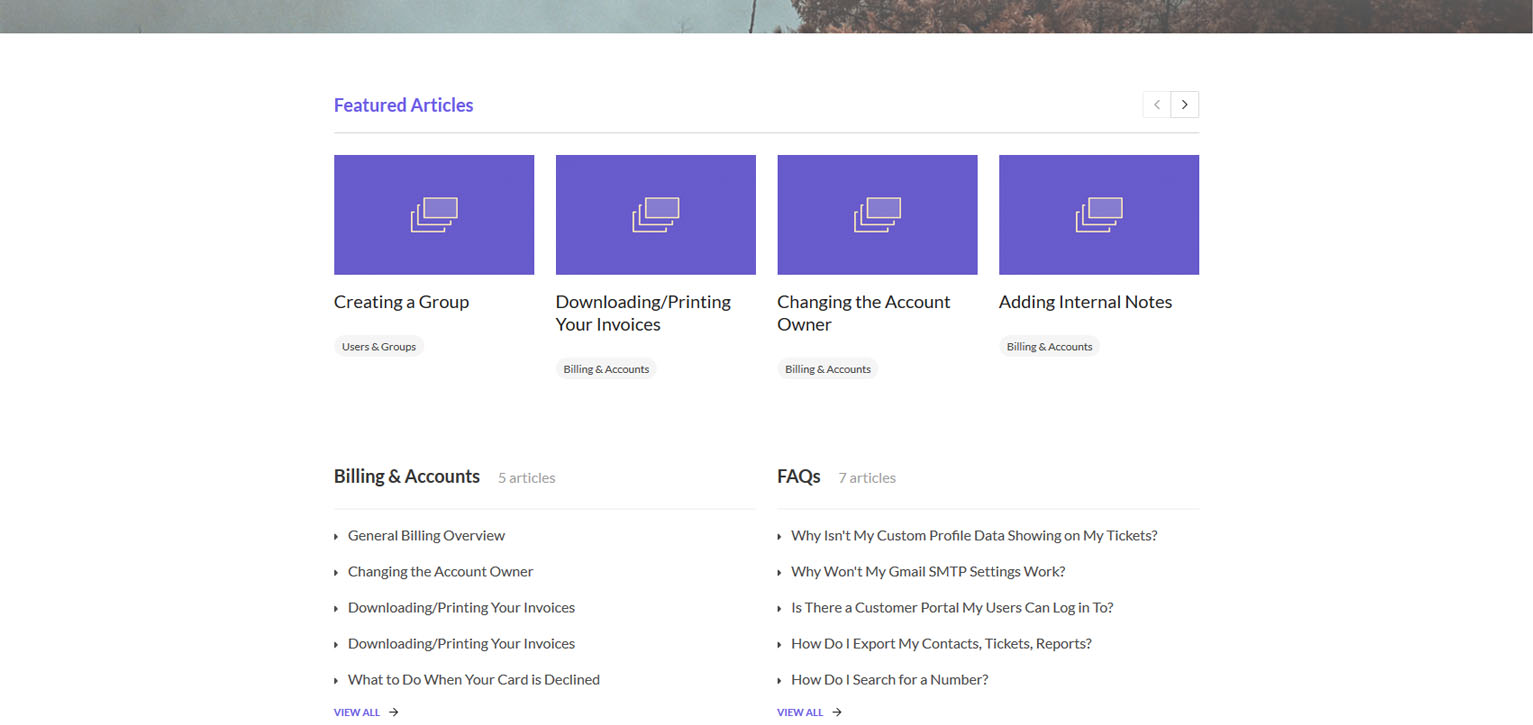Expand the chevron next to How Do I Search for a Number?
The height and width of the screenshot is (725, 1533).
780,680
